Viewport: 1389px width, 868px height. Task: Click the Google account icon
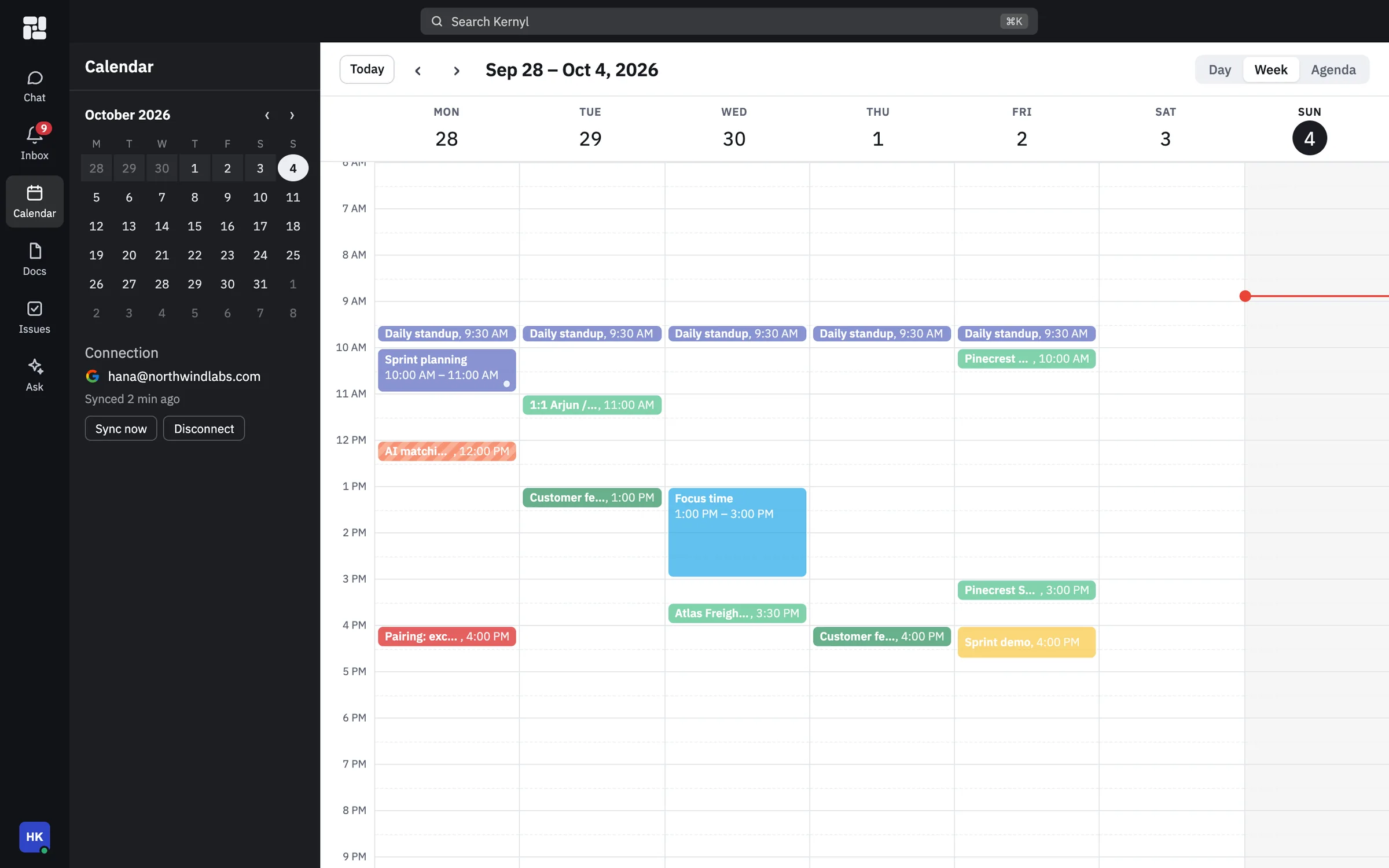pos(92,376)
